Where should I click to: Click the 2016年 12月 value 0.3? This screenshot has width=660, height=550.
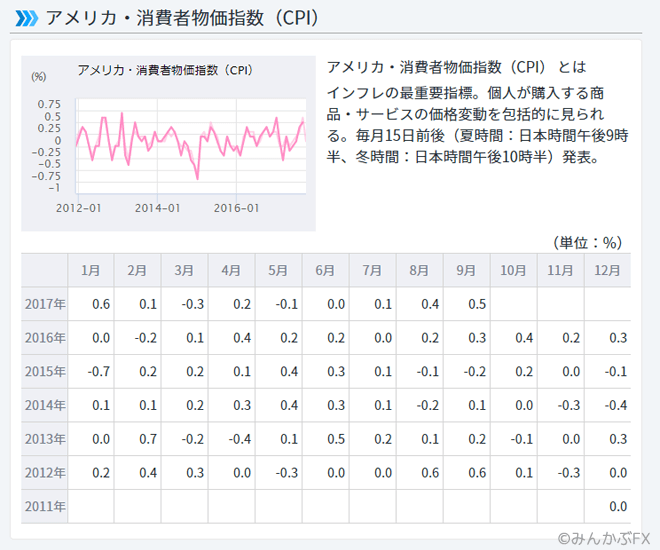[618, 337]
